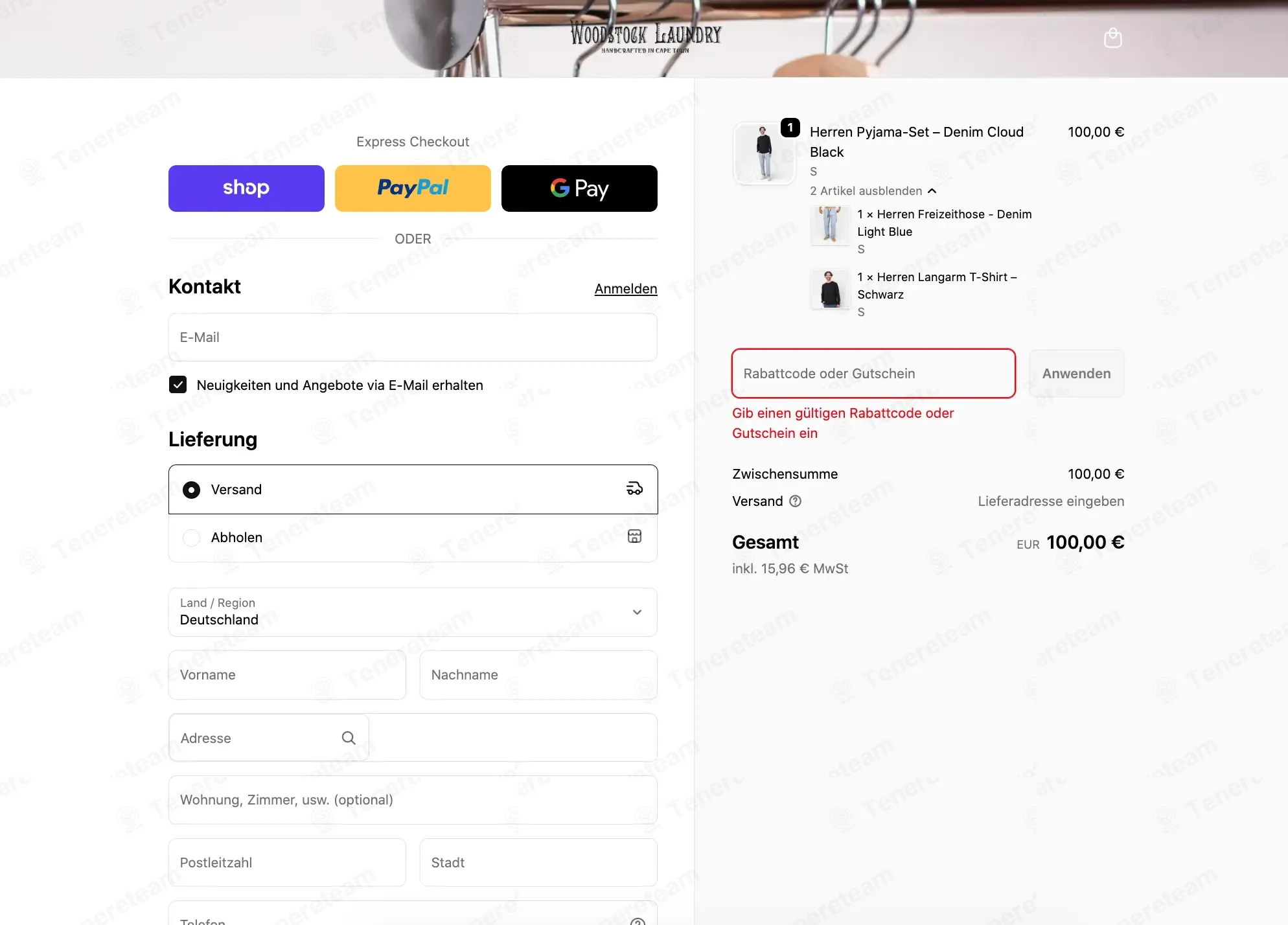Select the Abholen pickup radio option
The image size is (1288, 925).
191,538
